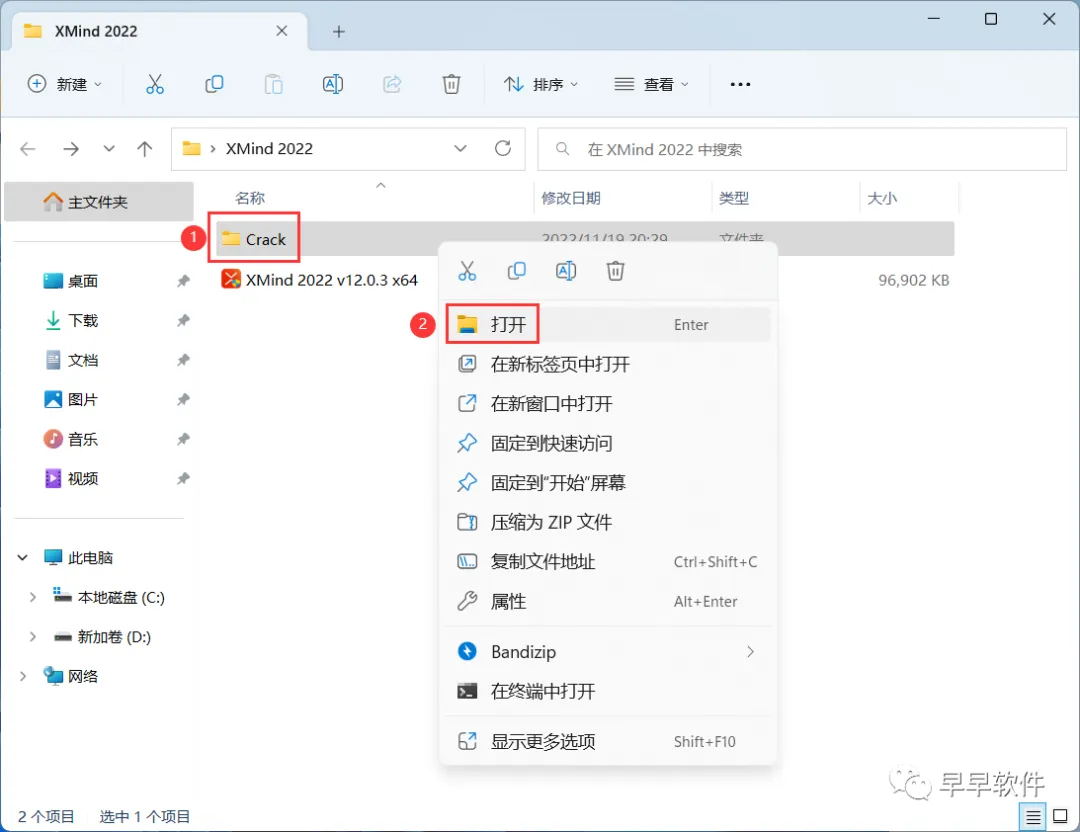Click the toolbar Cut scissors icon
1080x832 pixels.
(155, 84)
